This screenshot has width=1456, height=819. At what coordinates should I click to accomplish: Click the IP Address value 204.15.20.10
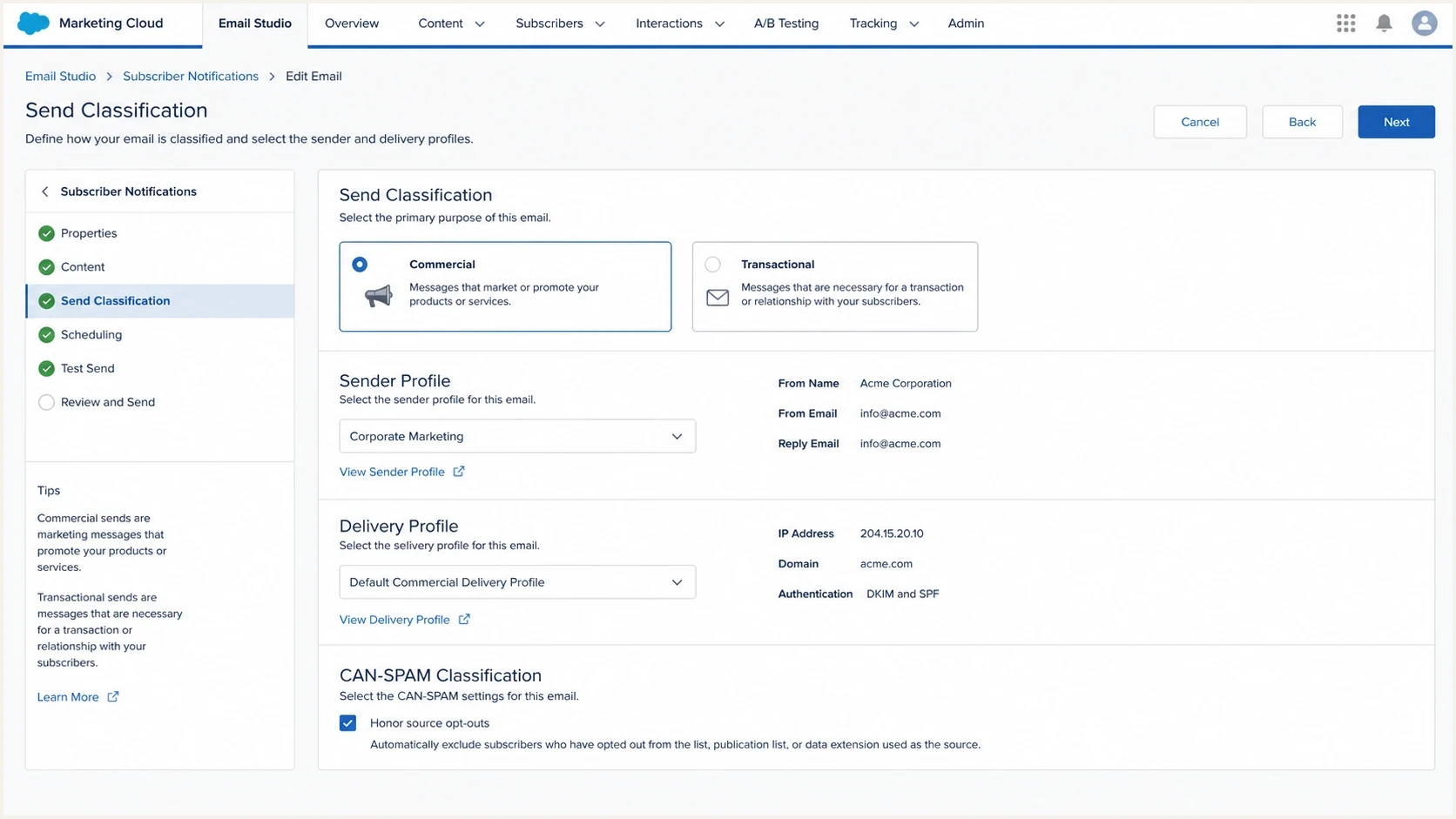tap(892, 534)
